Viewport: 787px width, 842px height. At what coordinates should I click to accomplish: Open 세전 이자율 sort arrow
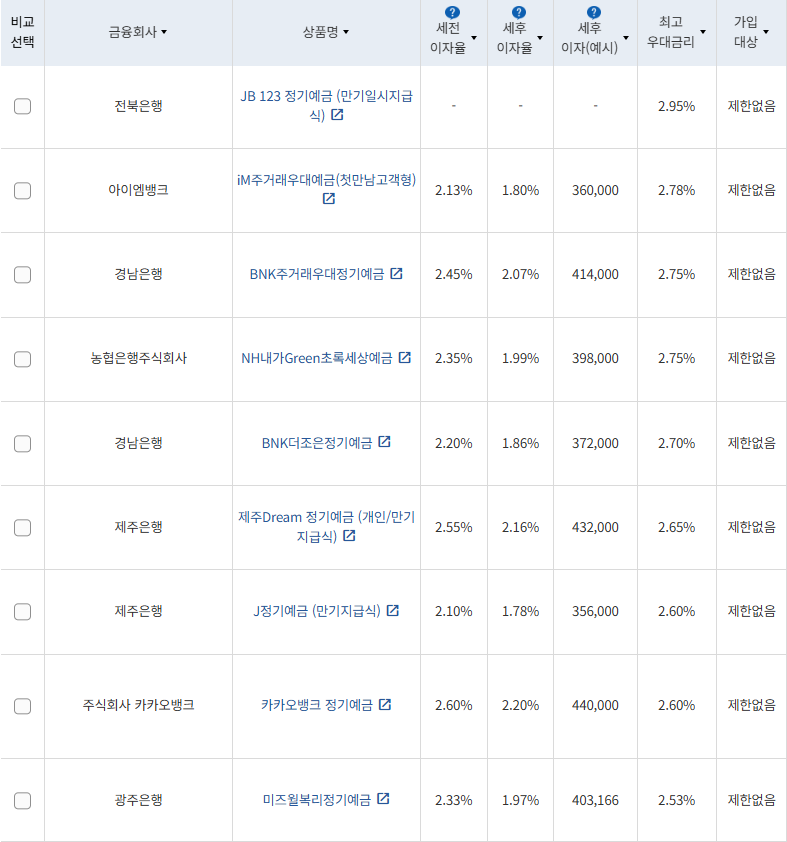(474, 38)
